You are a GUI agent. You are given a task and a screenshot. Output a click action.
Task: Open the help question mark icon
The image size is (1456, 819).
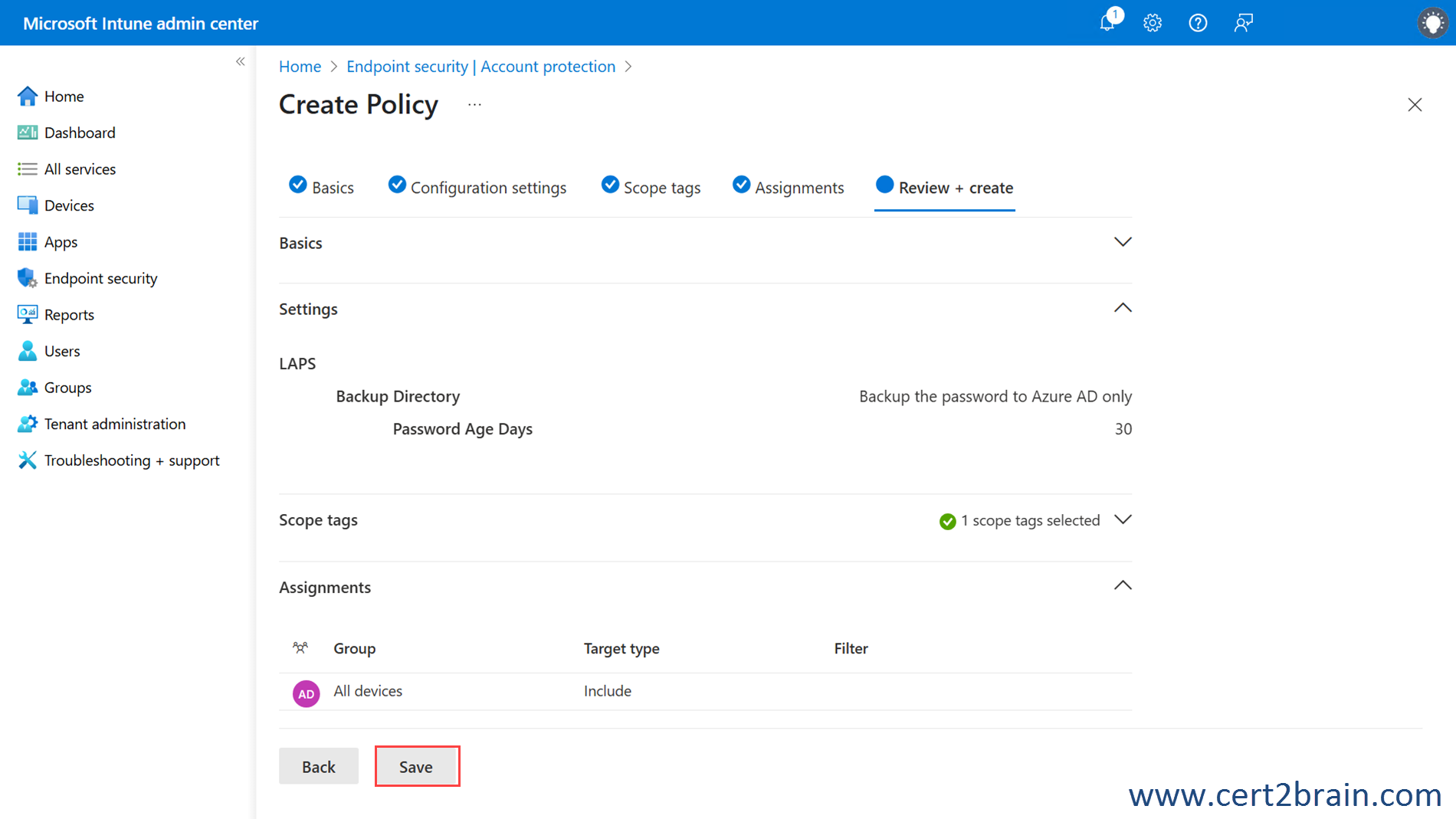pyautogui.click(x=1198, y=23)
